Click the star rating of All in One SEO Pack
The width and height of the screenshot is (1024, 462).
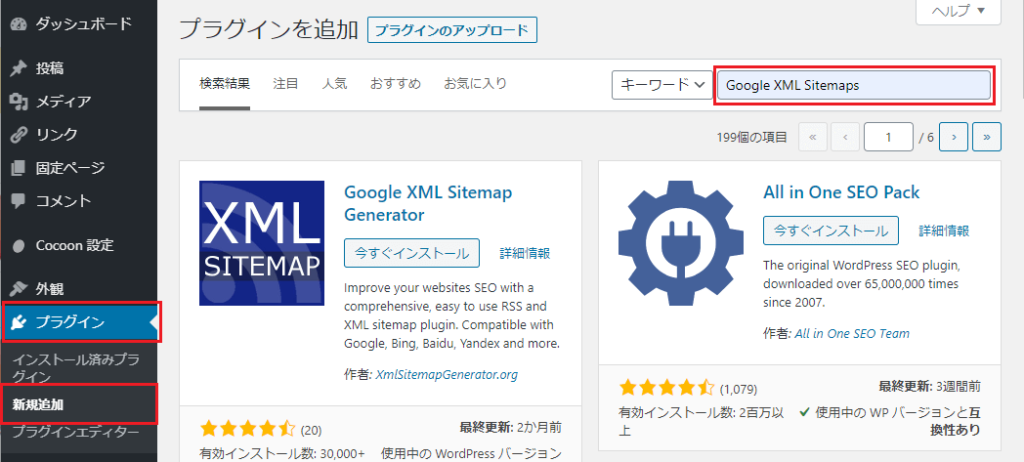click(667, 388)
